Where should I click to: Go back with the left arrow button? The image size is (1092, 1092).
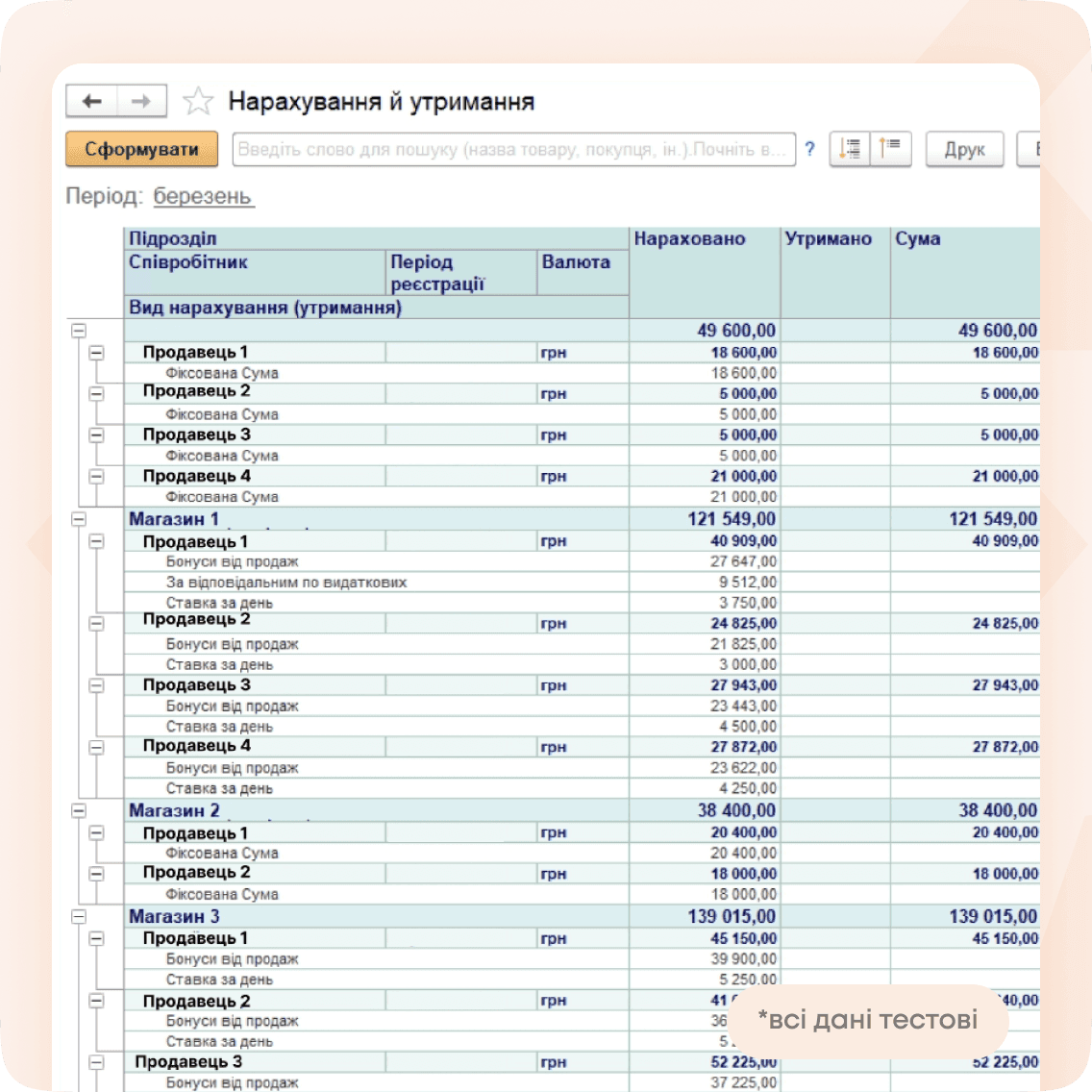[x=92, y=102]
